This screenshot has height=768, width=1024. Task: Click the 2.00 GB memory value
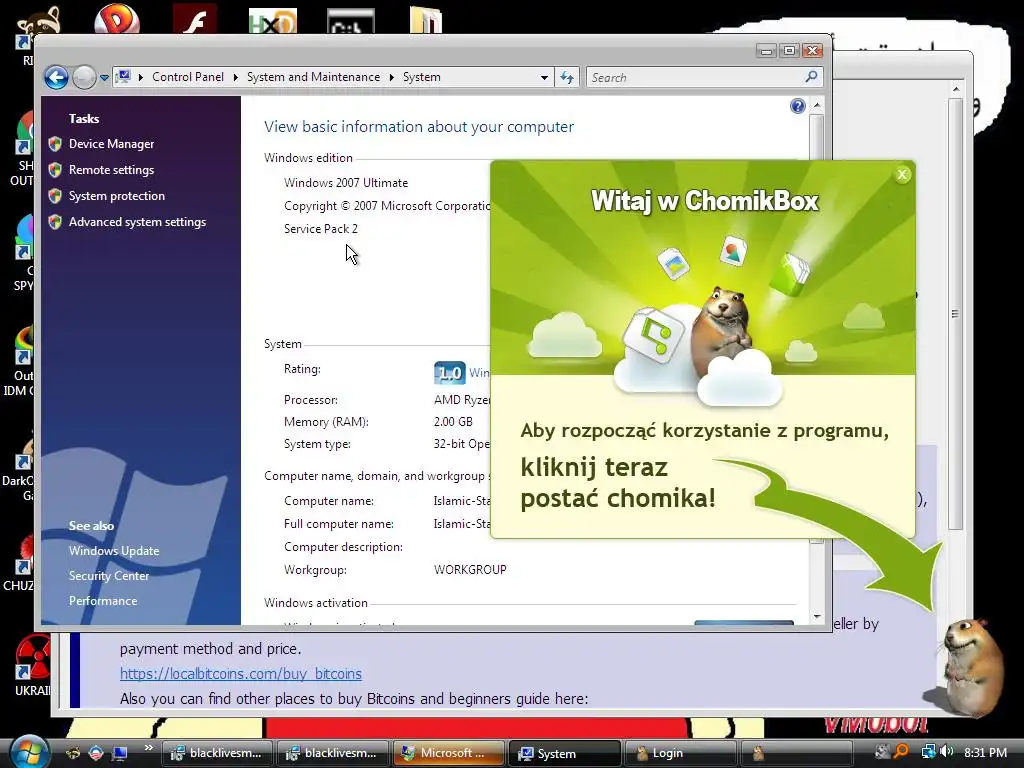point(453,422)
